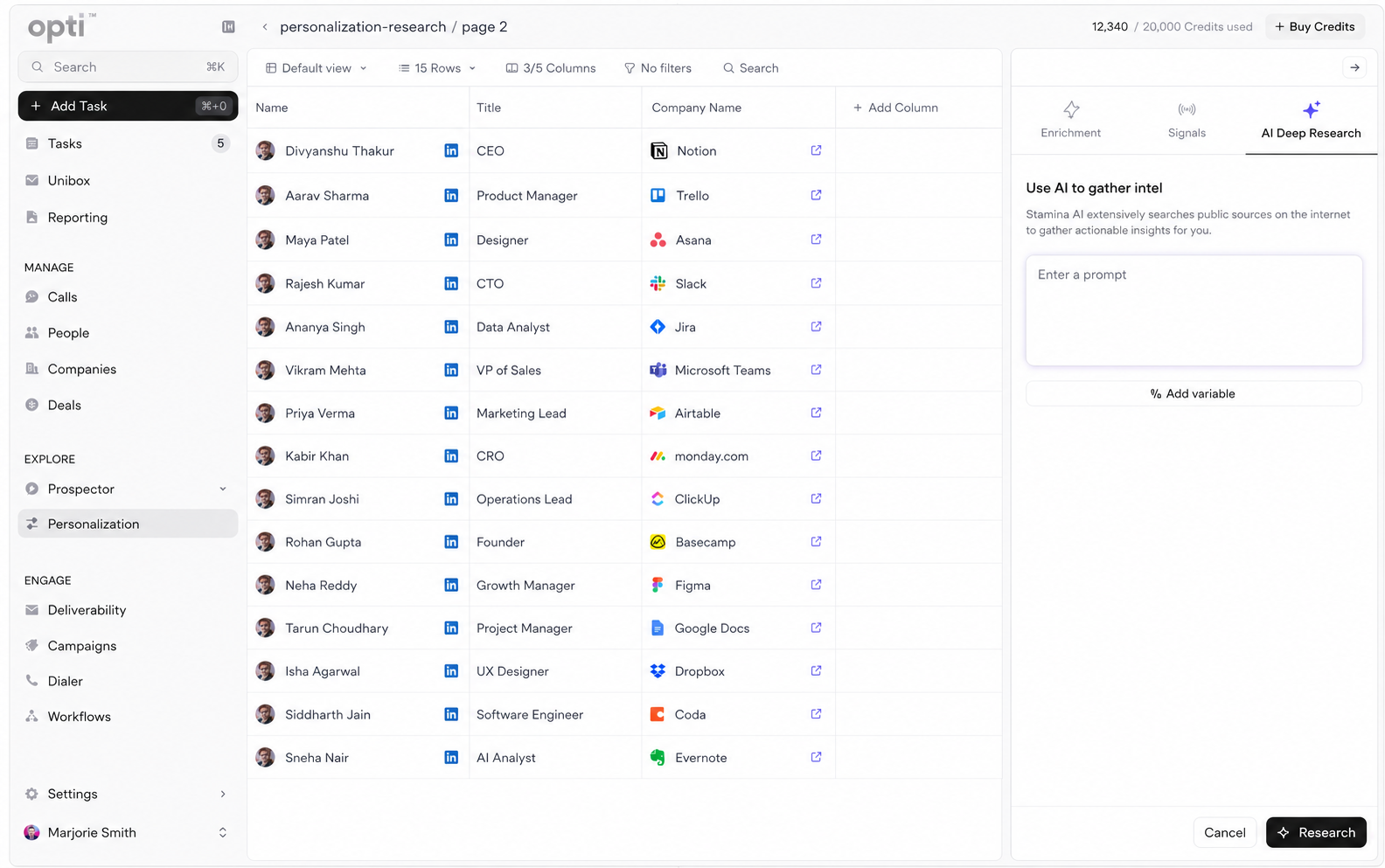This screenshot has width=1385, height=868.
Task: Click the Title column header
Action: pos(489,108)
